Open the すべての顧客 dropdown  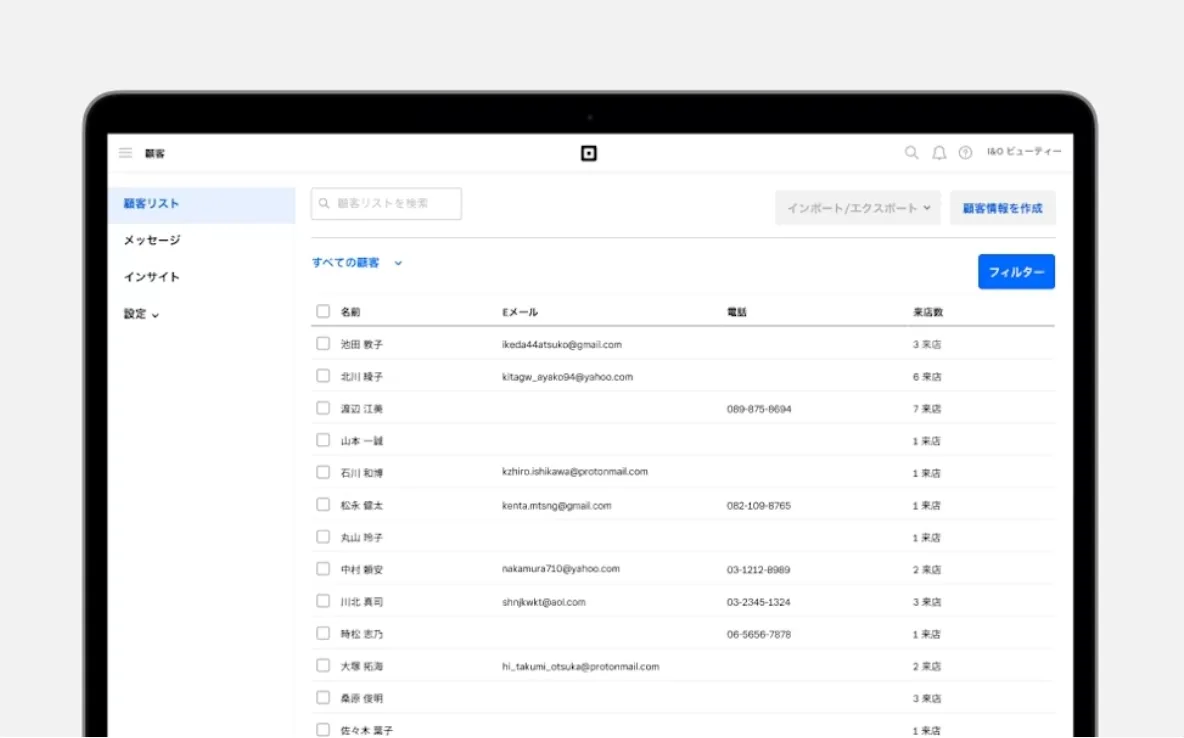(x=357, y=263)
